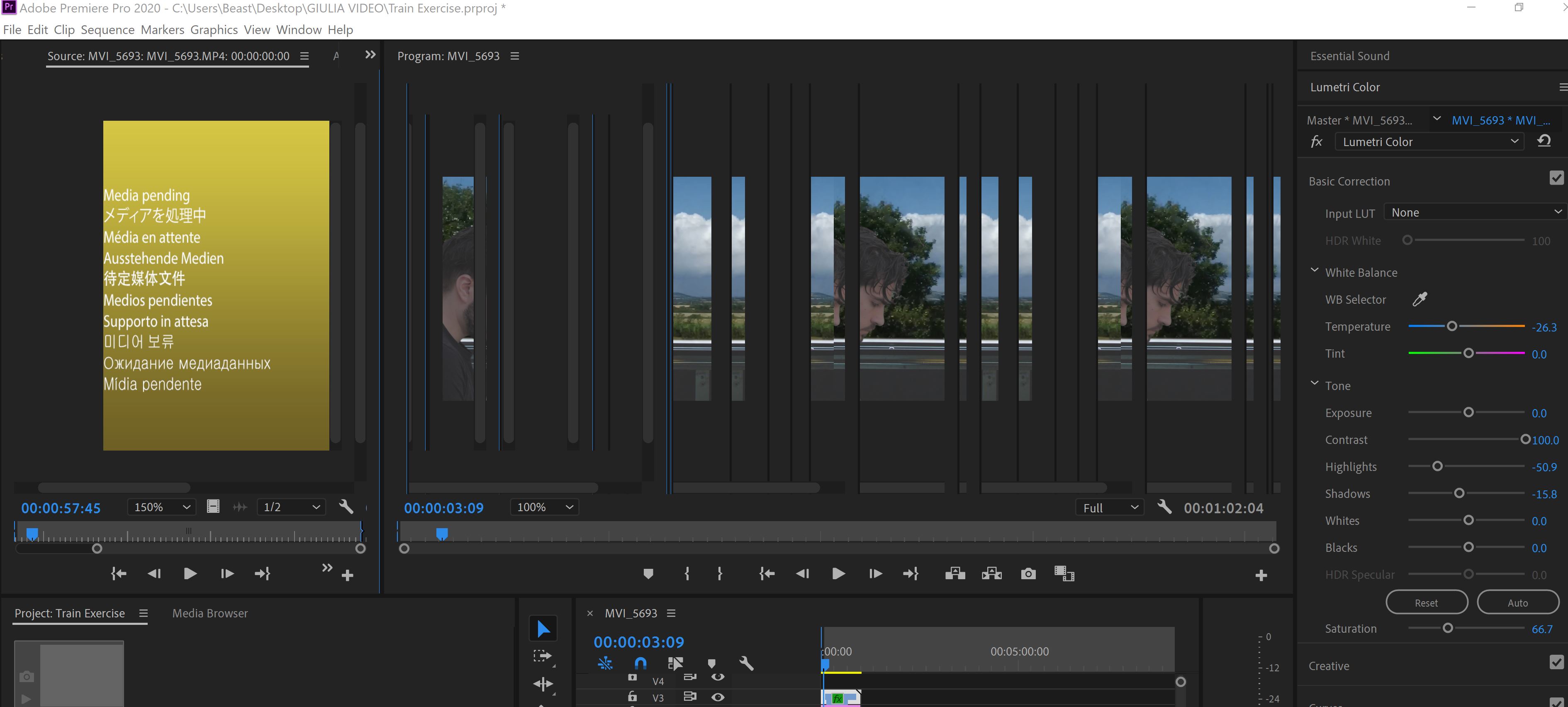The width and height of the screenshot is (1568, 707).
Task: Open the Input LUT dropdown
Action: point(1474,212)
